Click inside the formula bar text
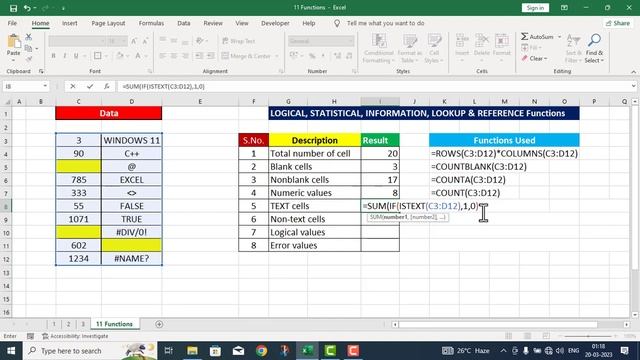The height and width of the screenshot is (360, 640). (163, 87)
